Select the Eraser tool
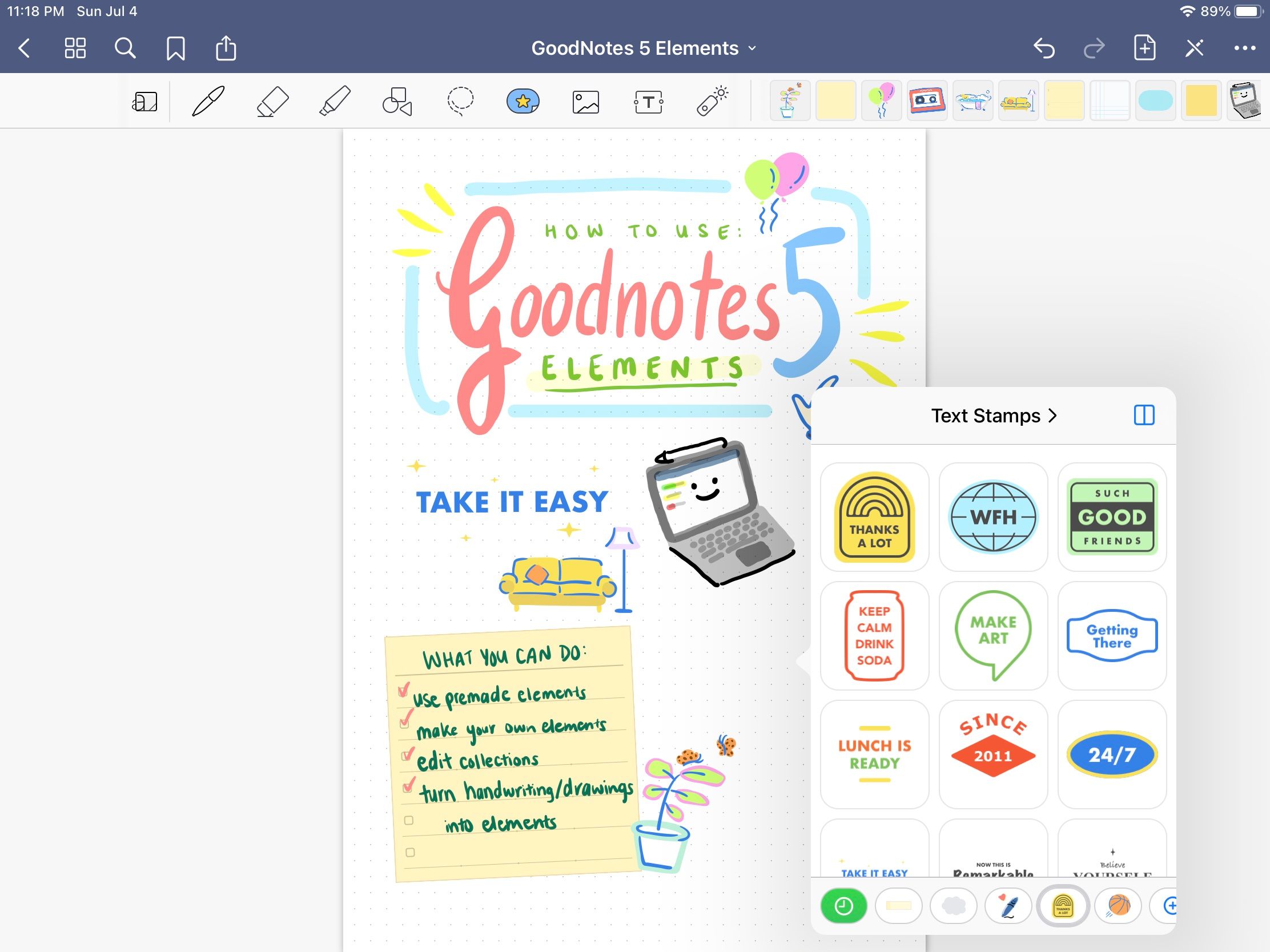The width and height of the screenshot is (1270, 952). [x=272, y=100]
